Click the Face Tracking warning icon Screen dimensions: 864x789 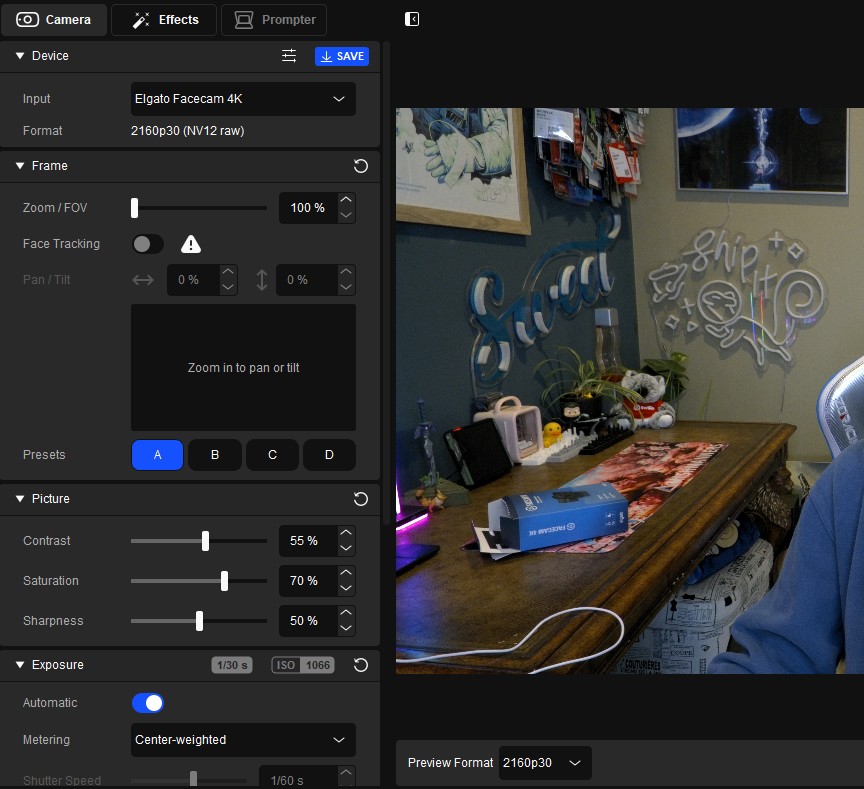190,244
